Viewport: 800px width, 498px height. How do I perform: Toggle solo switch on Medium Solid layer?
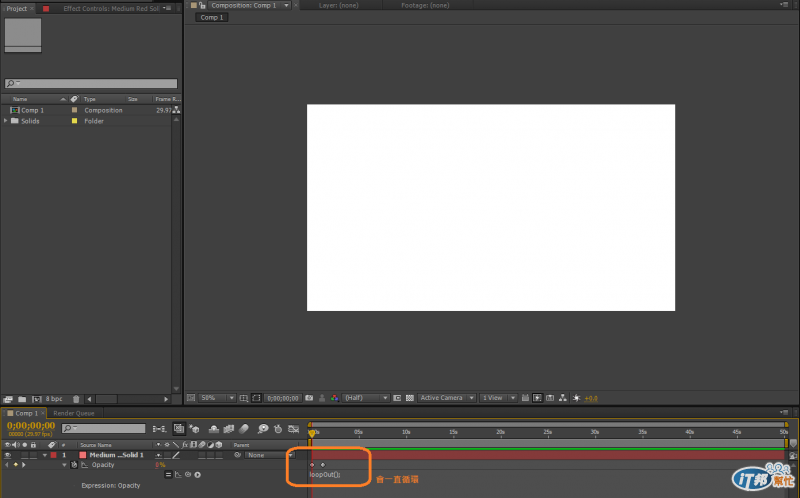pos(24,455)
